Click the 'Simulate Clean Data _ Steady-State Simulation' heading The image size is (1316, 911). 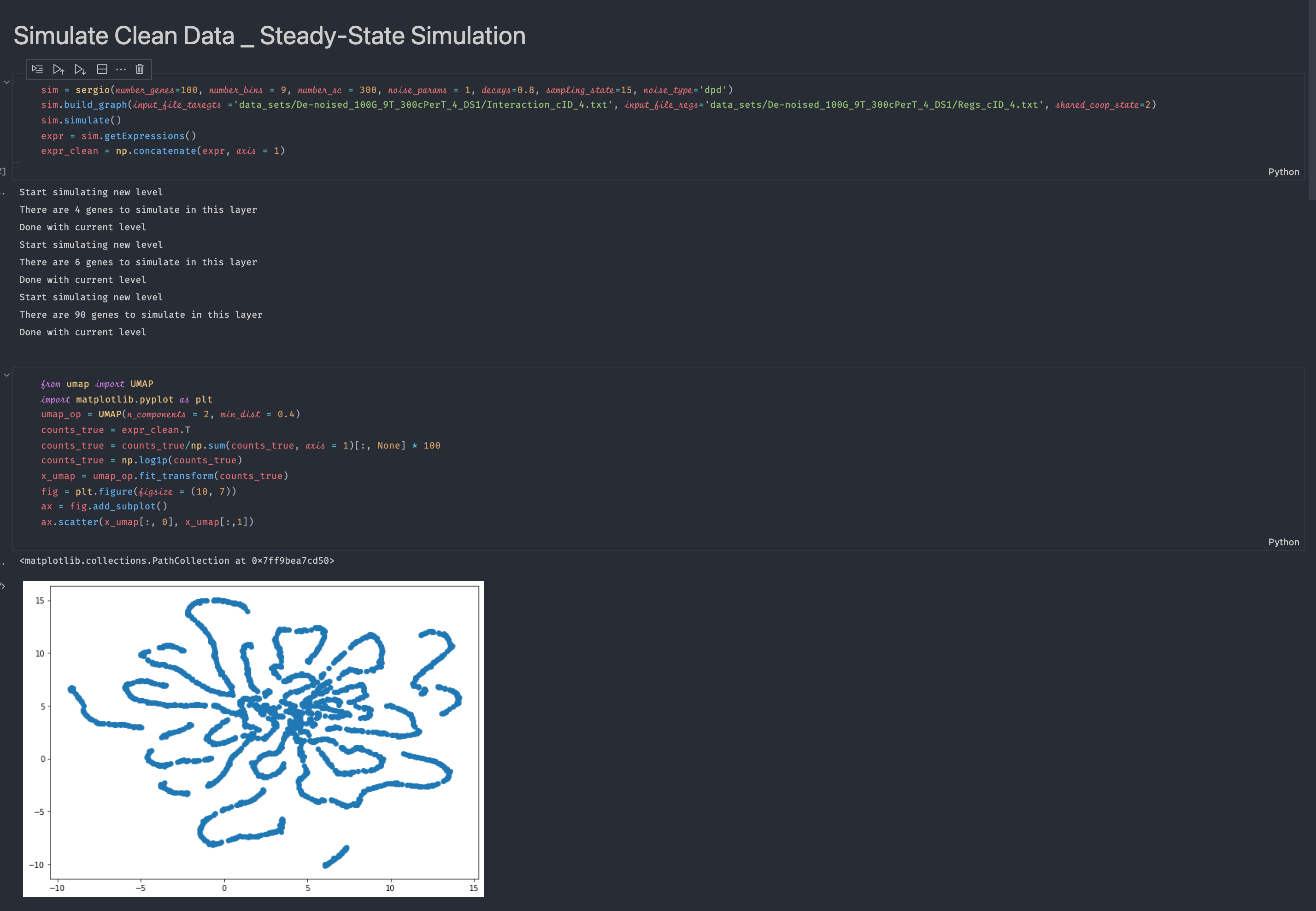coord(270,35)
